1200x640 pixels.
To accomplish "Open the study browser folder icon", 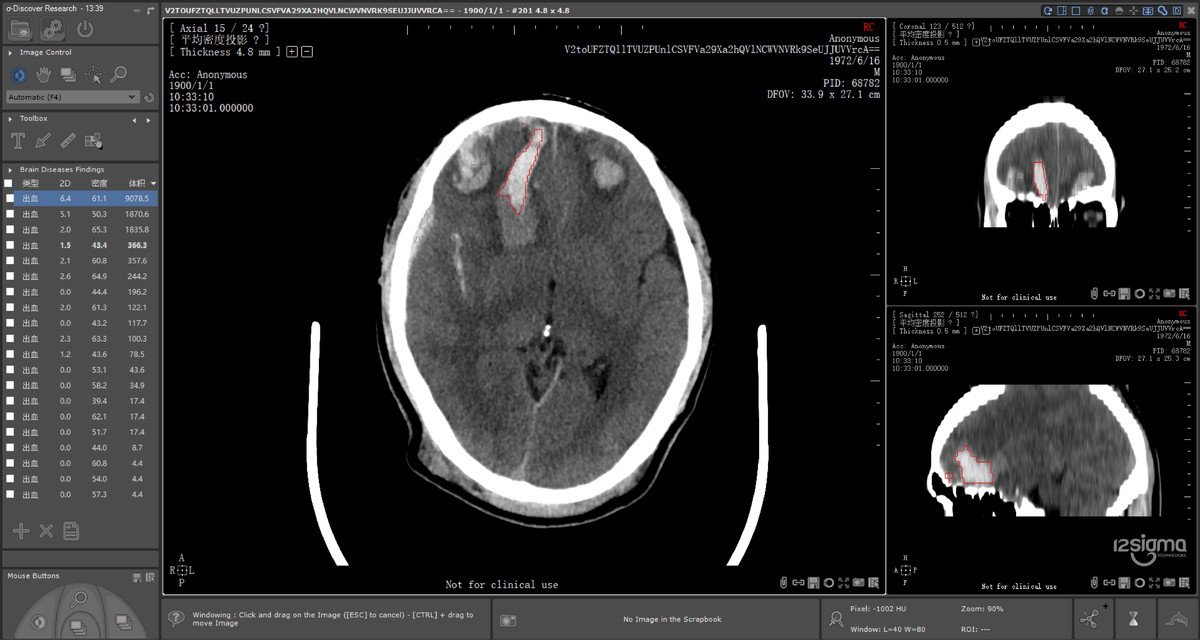I will tap(22, 30).
